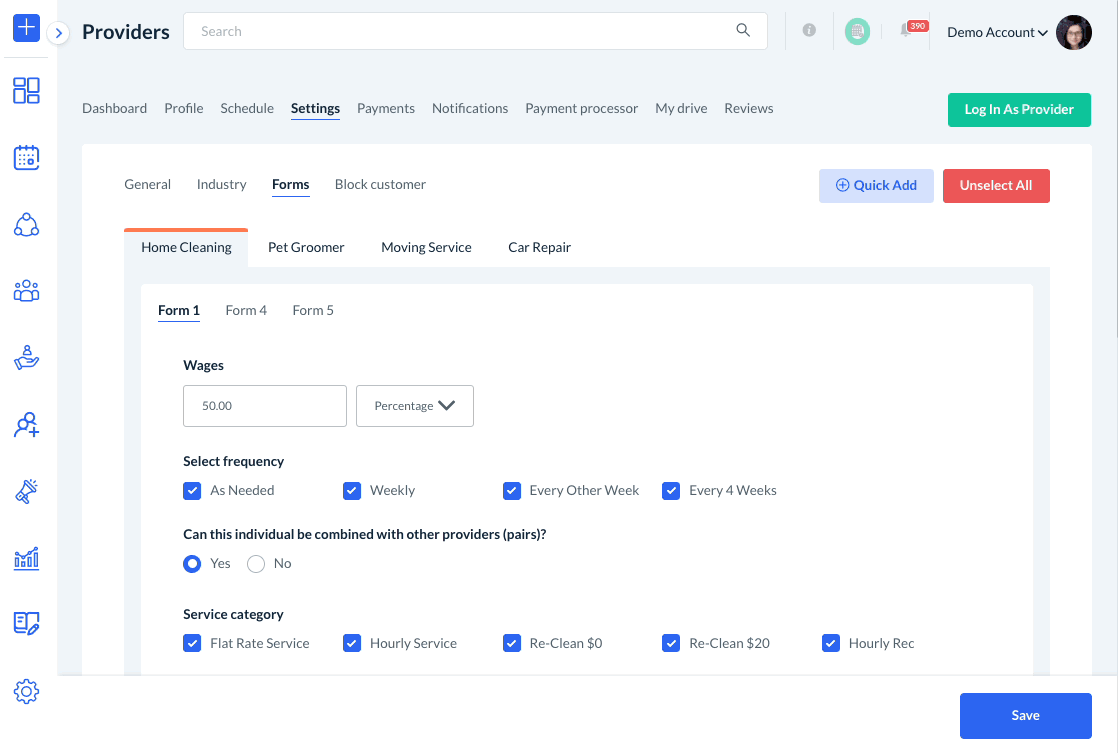
Task: Toggle the Flat Rate Service checkbox
Action: (192, 644)
